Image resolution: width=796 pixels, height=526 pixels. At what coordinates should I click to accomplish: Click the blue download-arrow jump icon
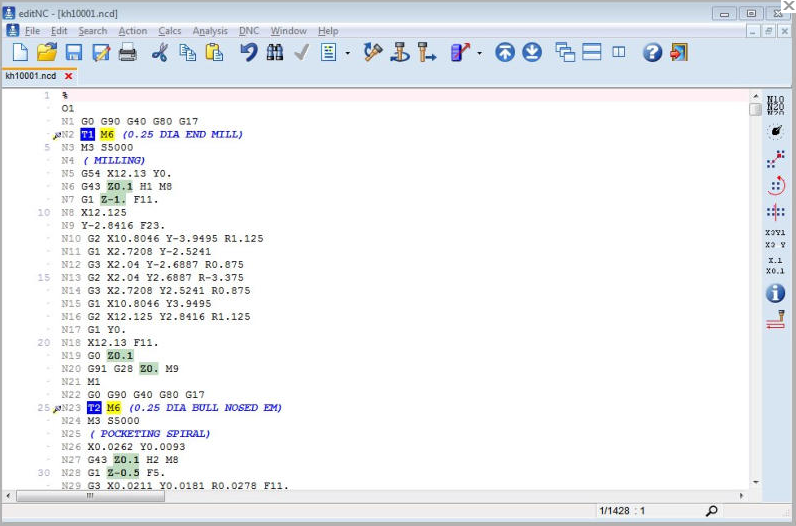532,53
